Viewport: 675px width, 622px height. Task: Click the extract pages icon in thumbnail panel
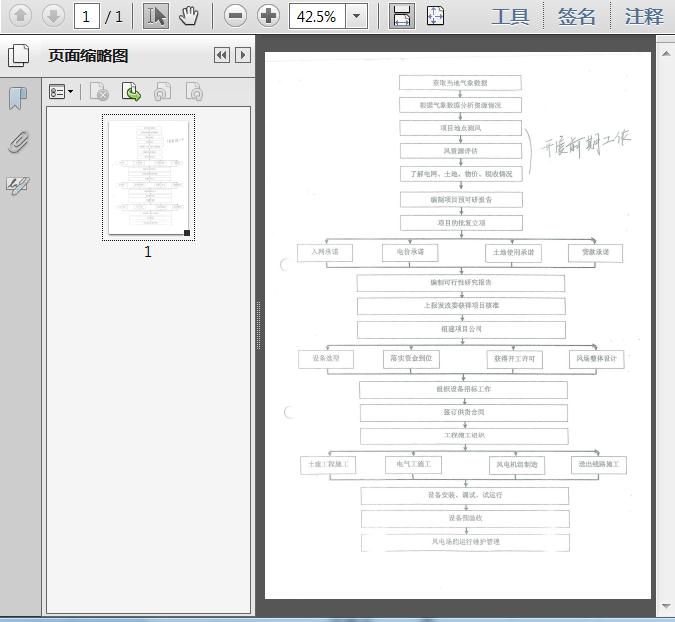(131, 92)
